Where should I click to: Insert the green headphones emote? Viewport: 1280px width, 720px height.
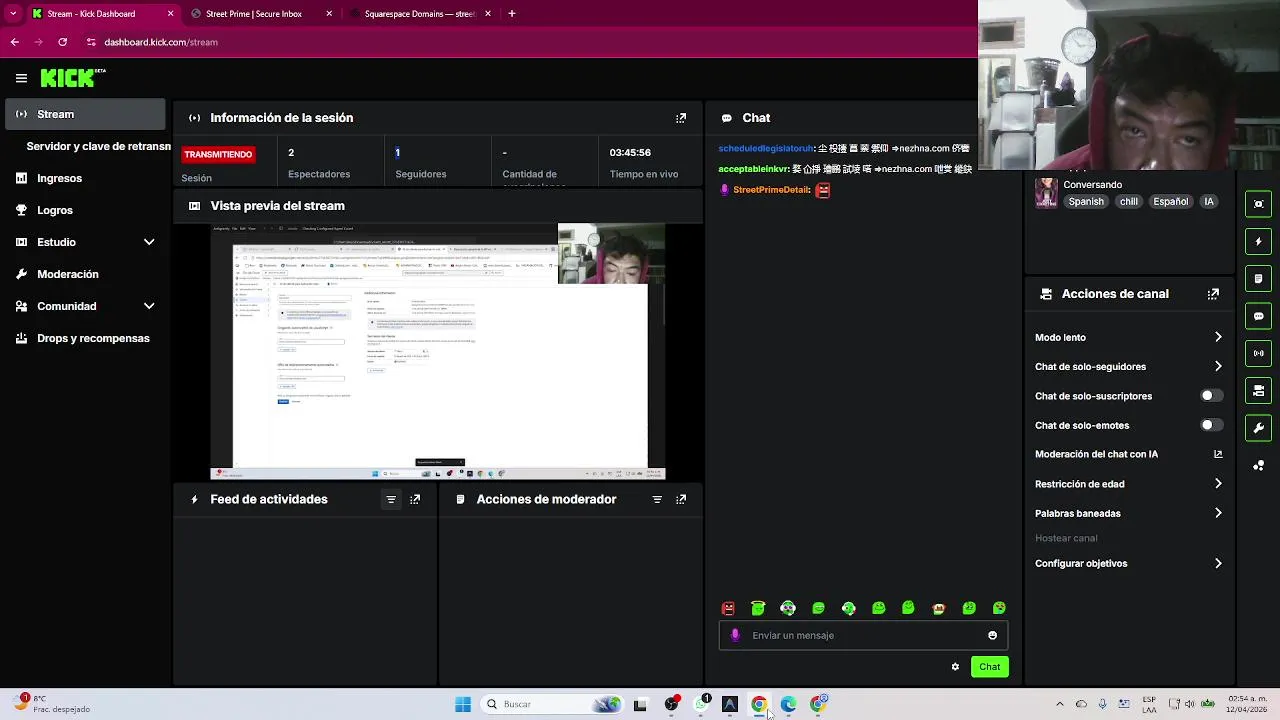(788, 608)
